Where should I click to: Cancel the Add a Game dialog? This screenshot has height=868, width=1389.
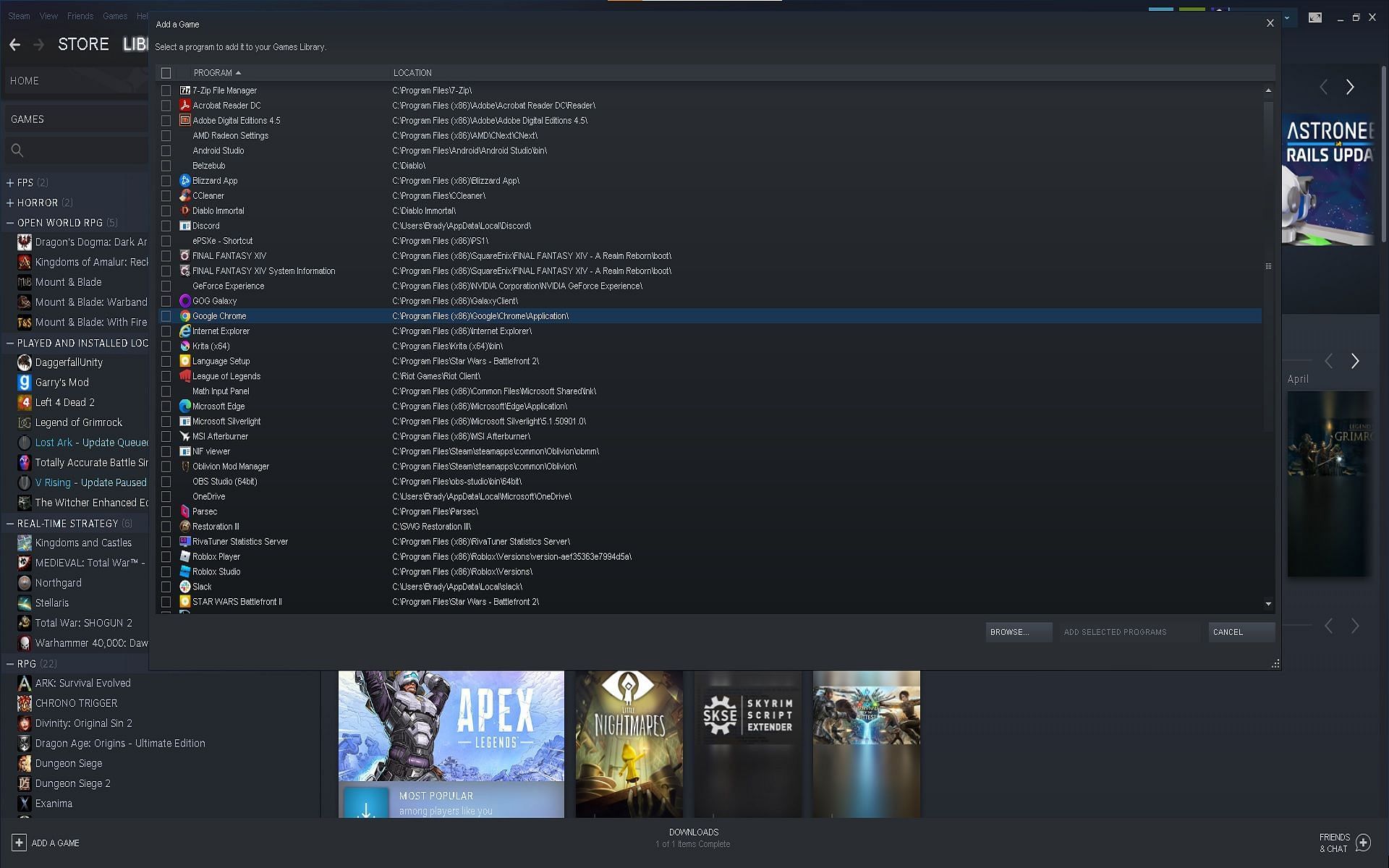click(x=1241, y=632)
